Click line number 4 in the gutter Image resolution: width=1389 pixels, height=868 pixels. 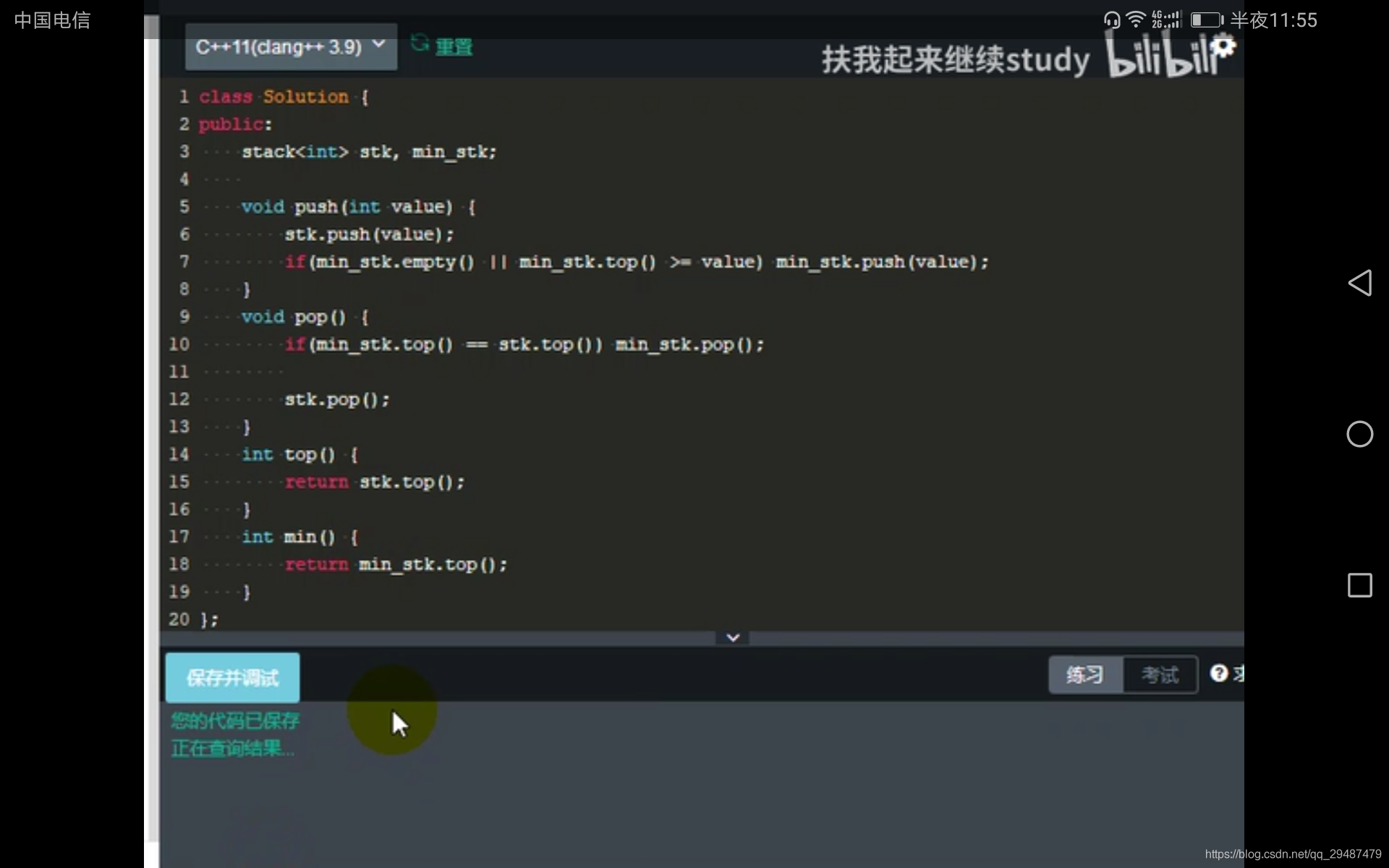[x=184, y=179]
